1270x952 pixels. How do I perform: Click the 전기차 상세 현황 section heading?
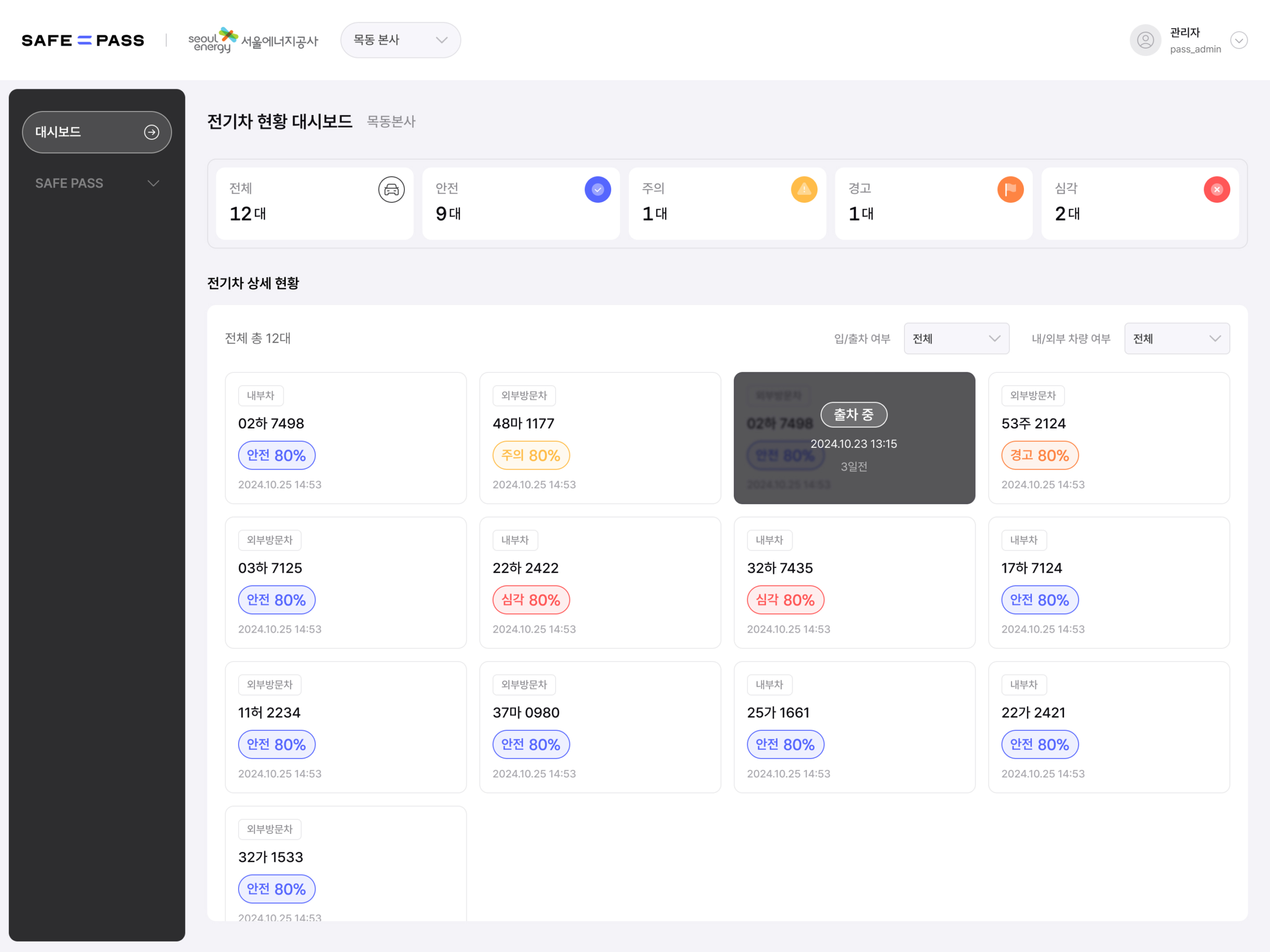click(x=253, y=283)
